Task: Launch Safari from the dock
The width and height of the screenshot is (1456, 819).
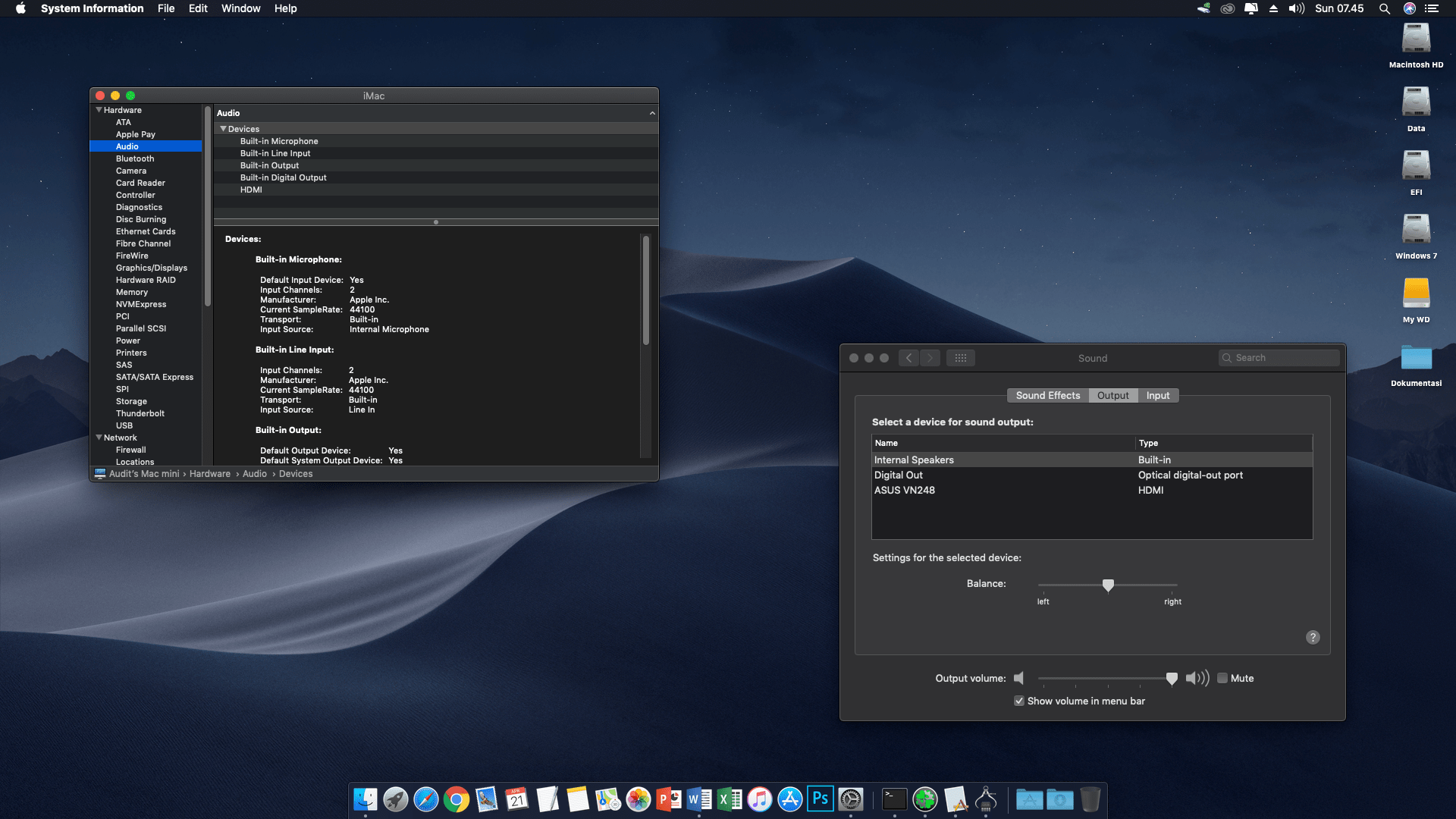Action: (x=426, y=799)
